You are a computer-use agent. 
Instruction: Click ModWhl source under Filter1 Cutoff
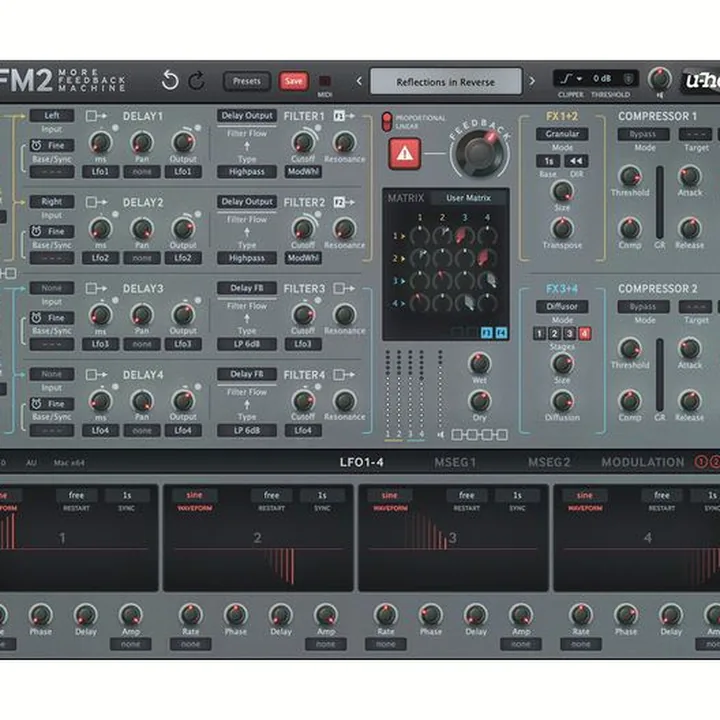pos(303,172)
